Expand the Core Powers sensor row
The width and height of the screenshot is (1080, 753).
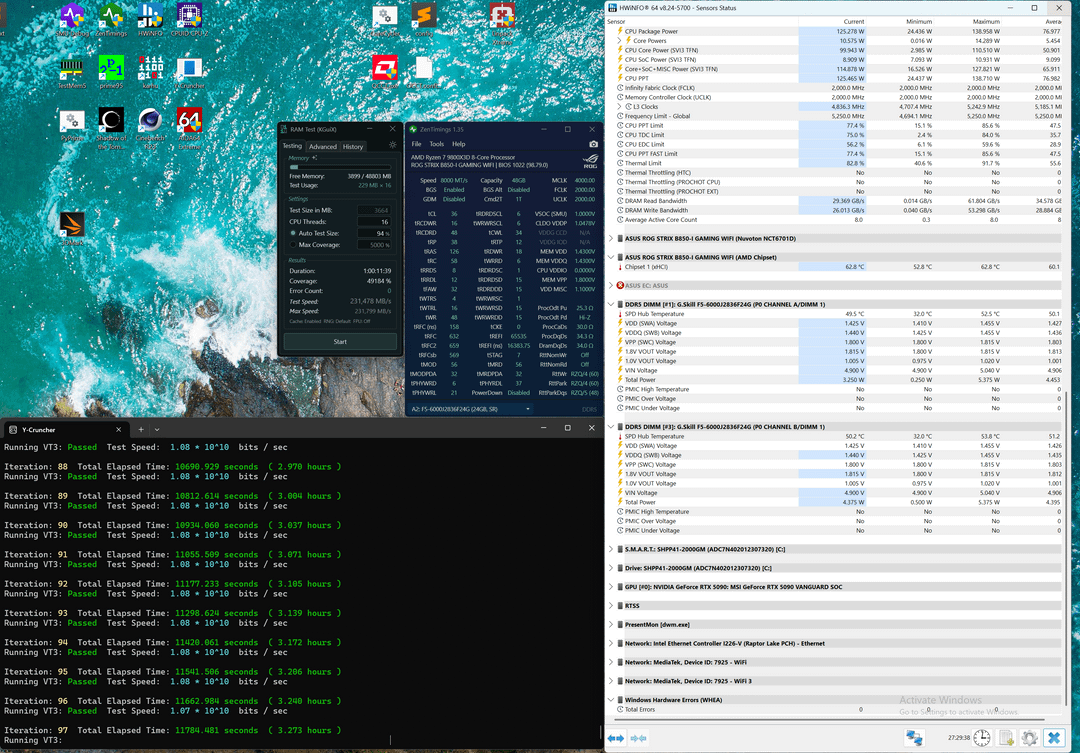(x=619, y=41)
